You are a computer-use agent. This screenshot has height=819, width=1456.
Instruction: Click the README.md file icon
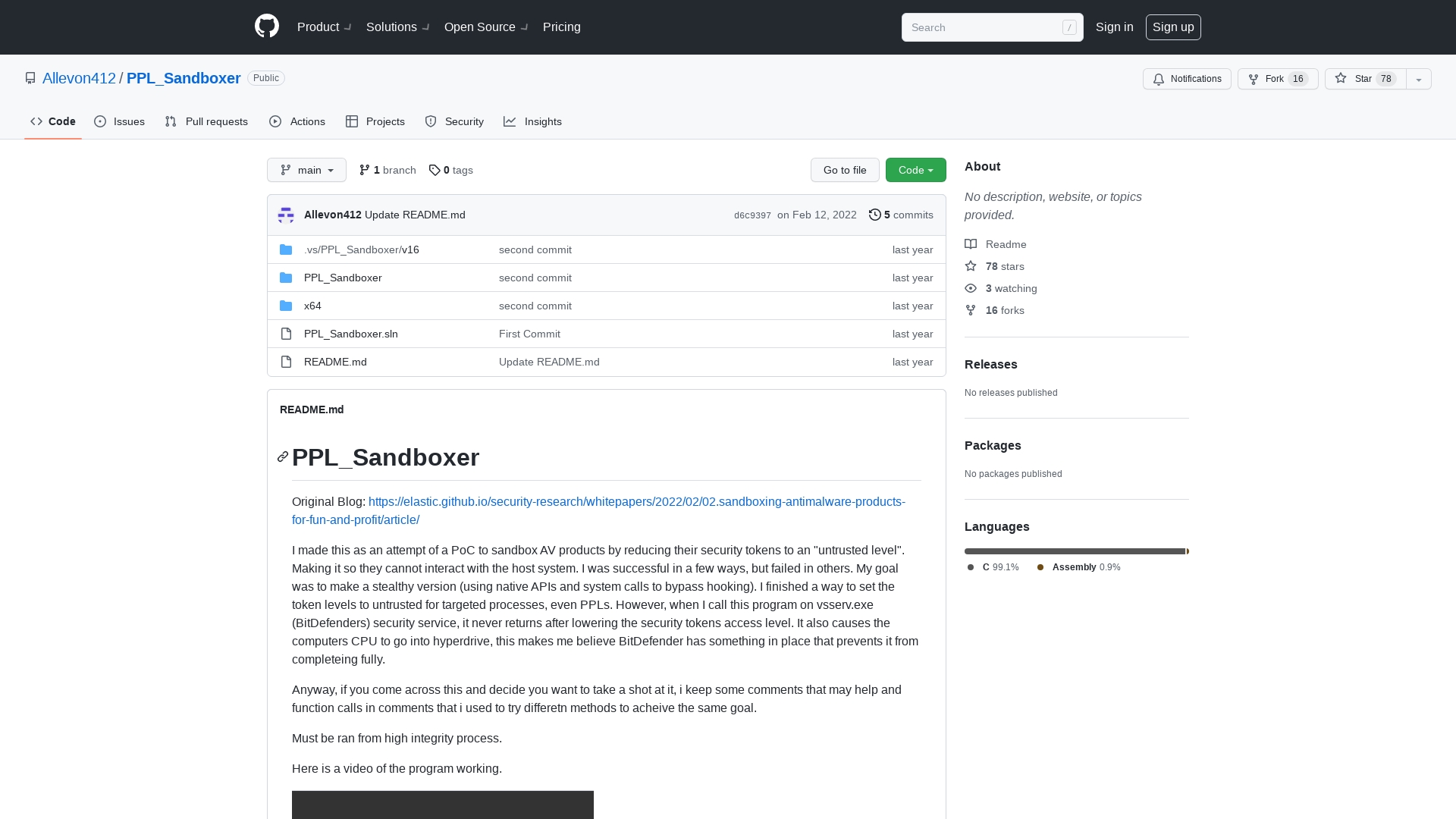point(286,362)
